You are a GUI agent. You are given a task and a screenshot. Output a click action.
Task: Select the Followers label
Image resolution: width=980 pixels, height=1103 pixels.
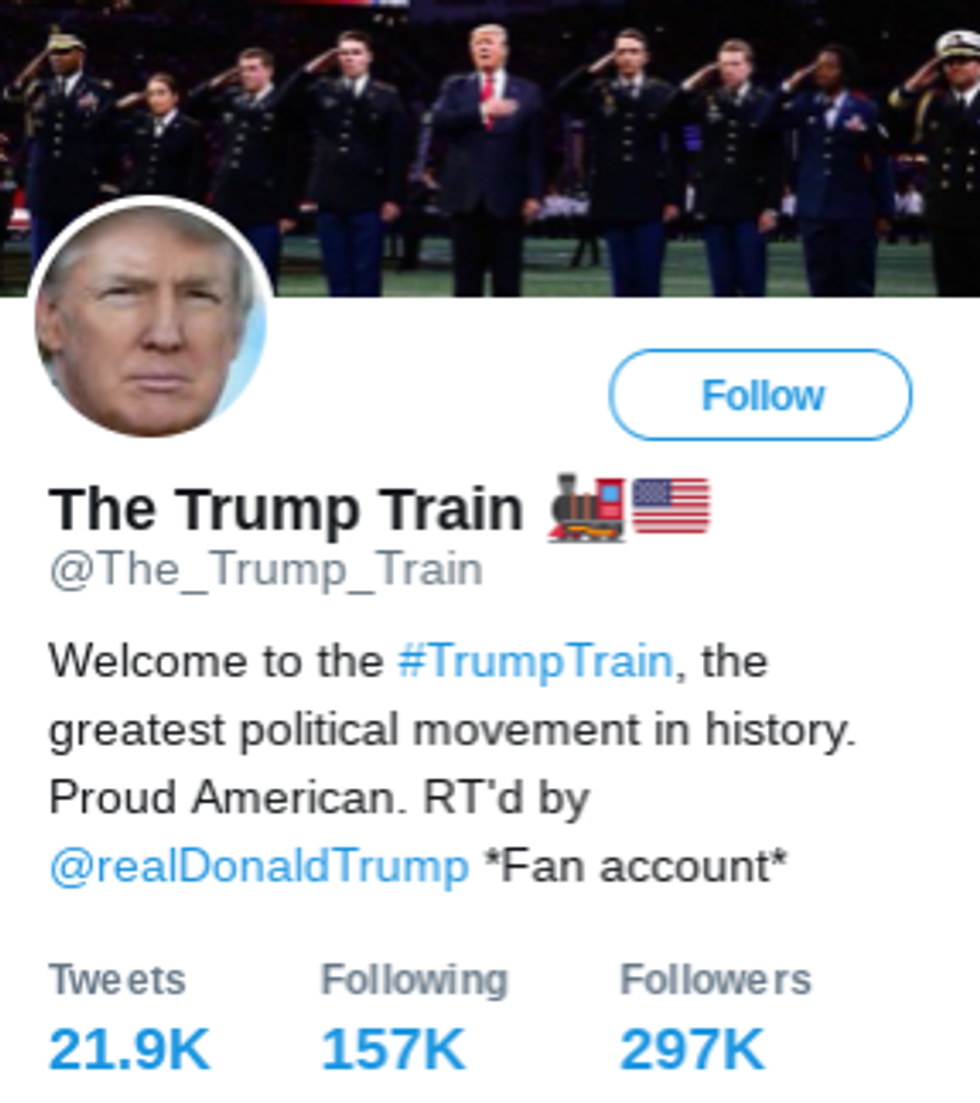715,980
